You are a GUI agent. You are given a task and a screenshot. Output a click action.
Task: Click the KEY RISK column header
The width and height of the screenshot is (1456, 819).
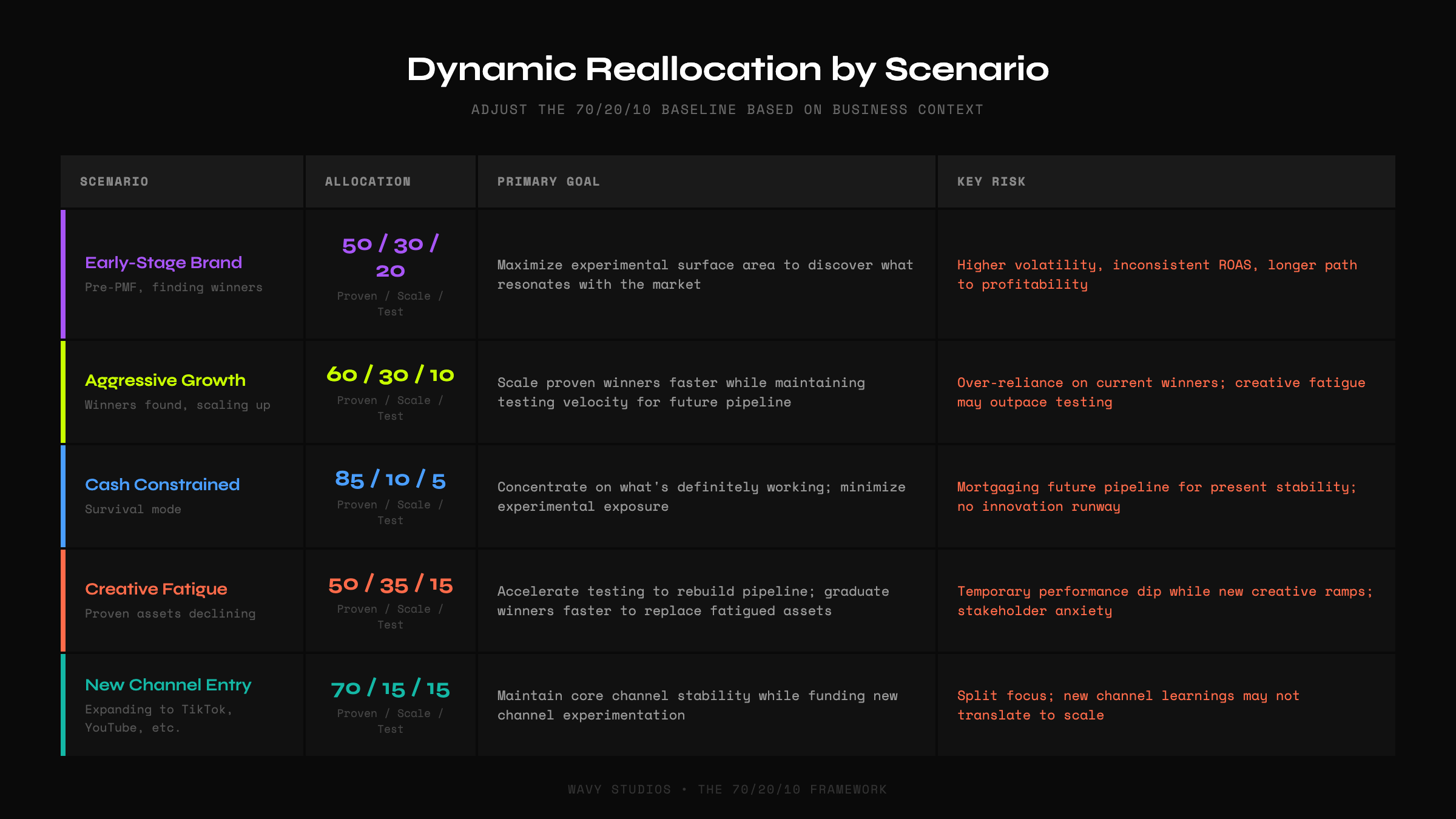point(991,181)
